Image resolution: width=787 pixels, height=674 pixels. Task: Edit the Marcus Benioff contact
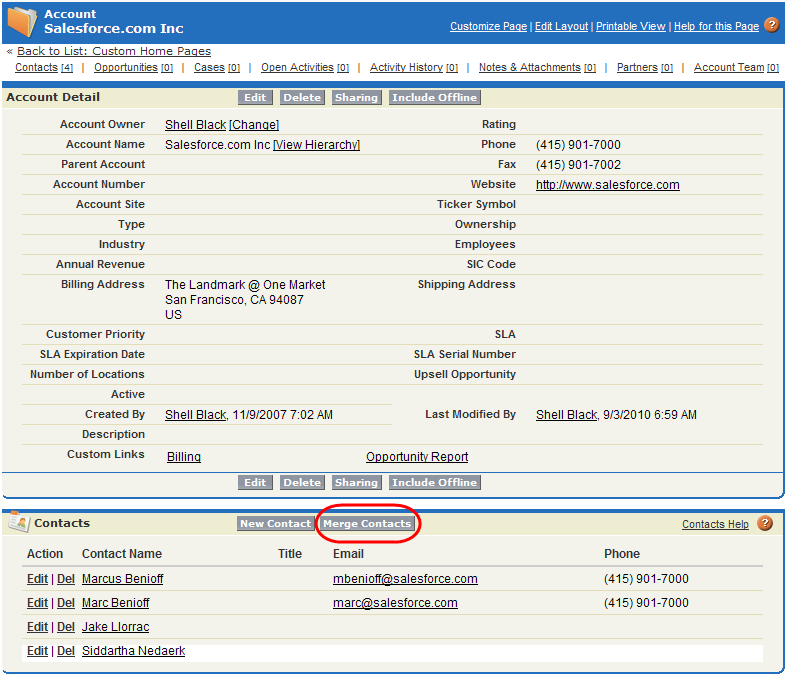(37, 579)
